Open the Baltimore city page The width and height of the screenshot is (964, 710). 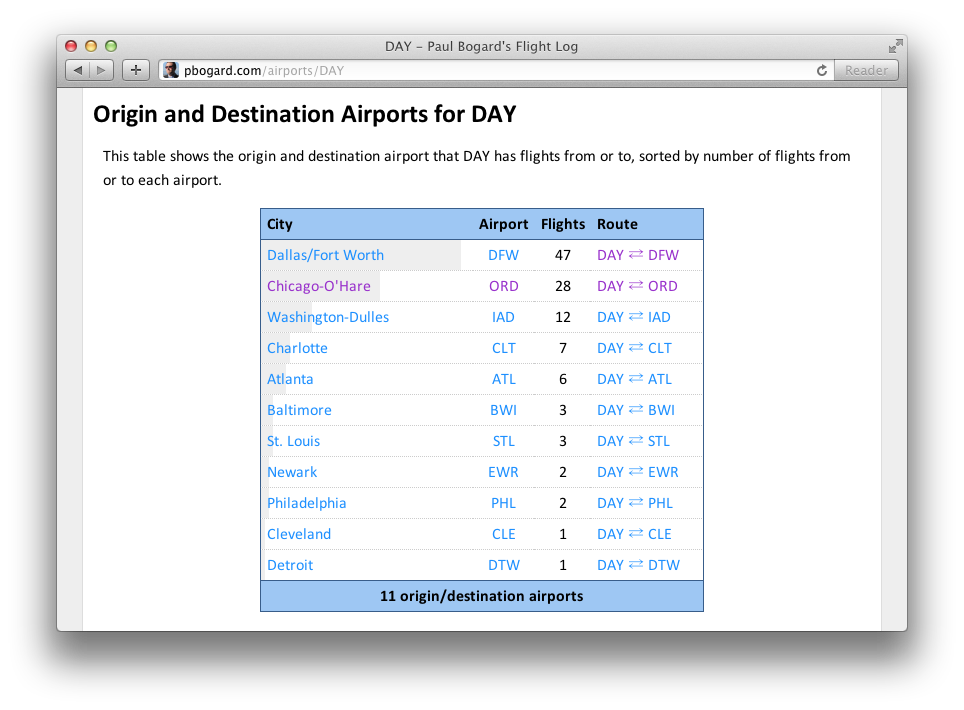pos(299,410)
